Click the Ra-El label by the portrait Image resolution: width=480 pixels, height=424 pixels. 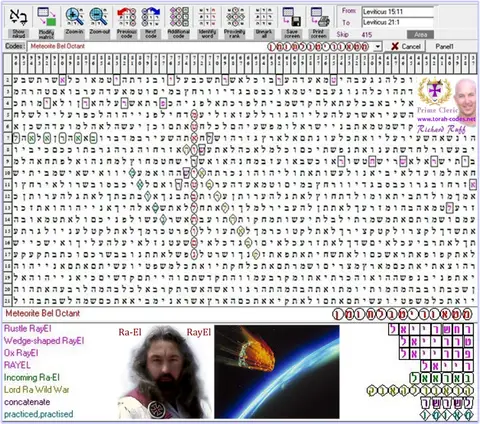point(130,332)
